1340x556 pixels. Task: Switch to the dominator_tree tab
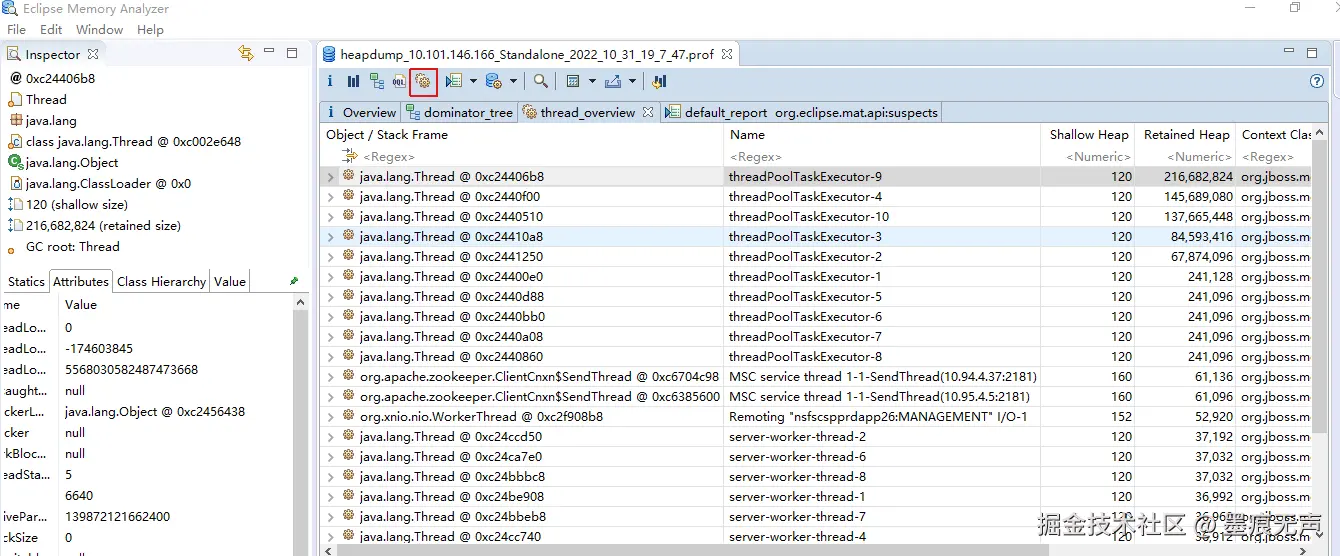coord(459,112)
